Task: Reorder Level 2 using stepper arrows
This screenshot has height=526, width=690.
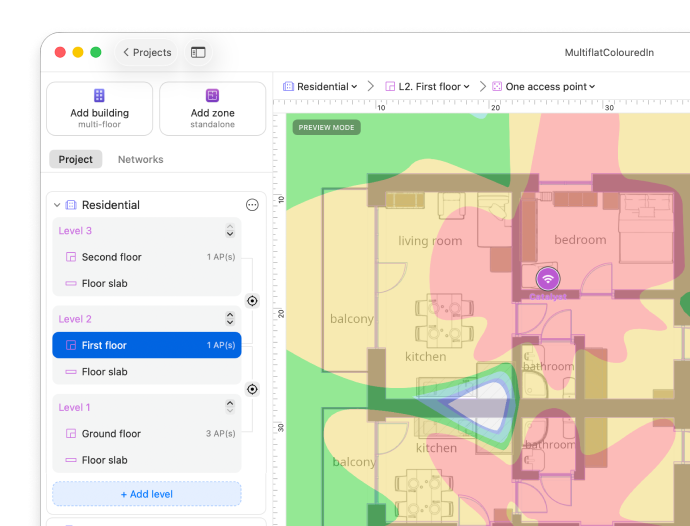Action: (x=230, y=319)
